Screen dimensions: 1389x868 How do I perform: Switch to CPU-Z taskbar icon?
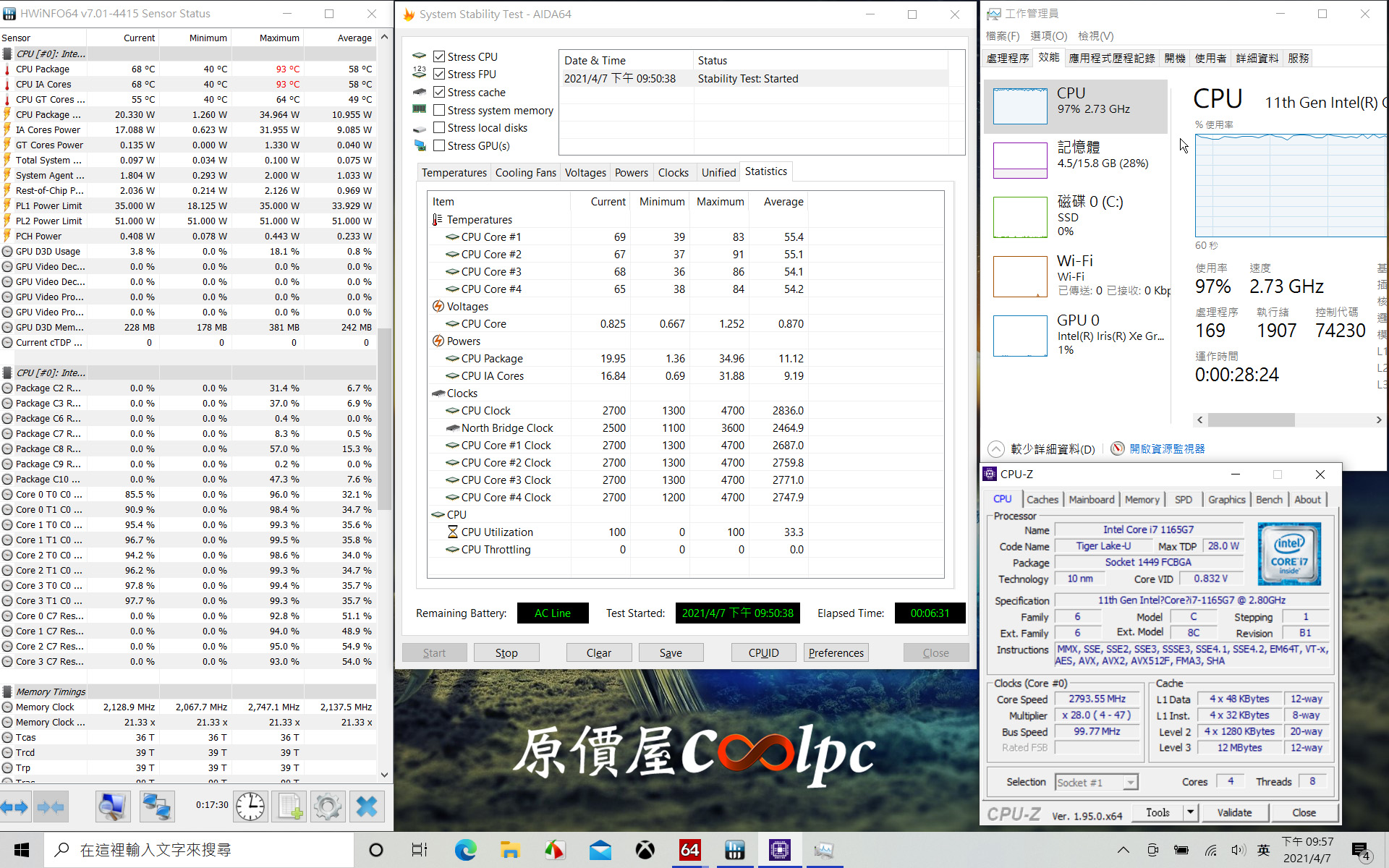pos(780,850)
